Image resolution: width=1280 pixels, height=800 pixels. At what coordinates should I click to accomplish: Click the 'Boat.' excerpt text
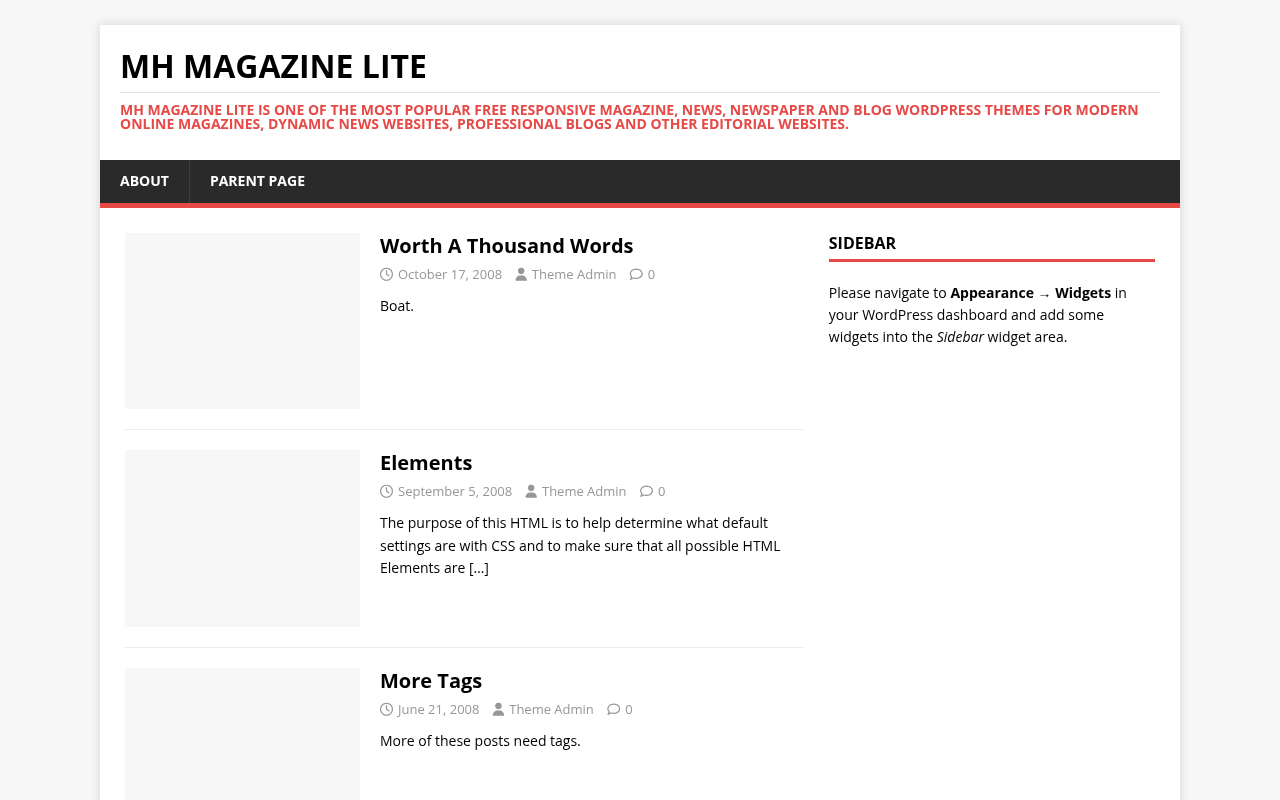coord(397,306)
